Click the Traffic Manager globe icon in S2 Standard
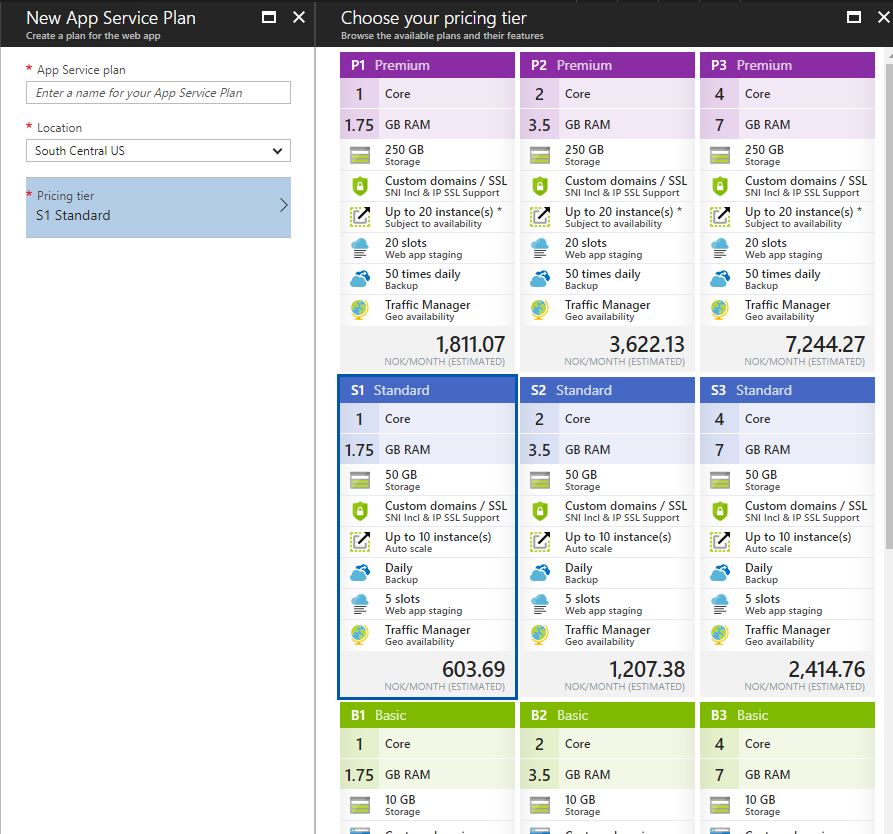 pyautogui.click(x=540, y=635)
